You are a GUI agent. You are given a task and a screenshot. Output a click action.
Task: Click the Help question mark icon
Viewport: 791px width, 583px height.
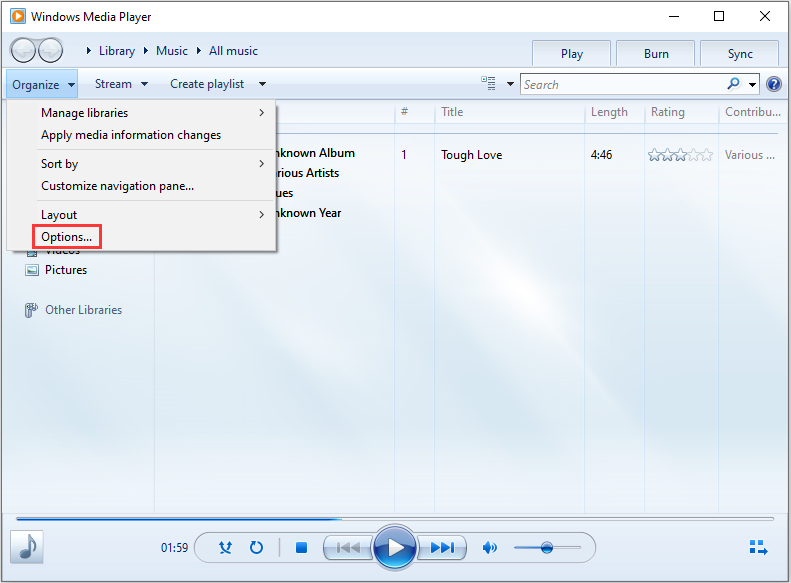click(x=773, y=84)
